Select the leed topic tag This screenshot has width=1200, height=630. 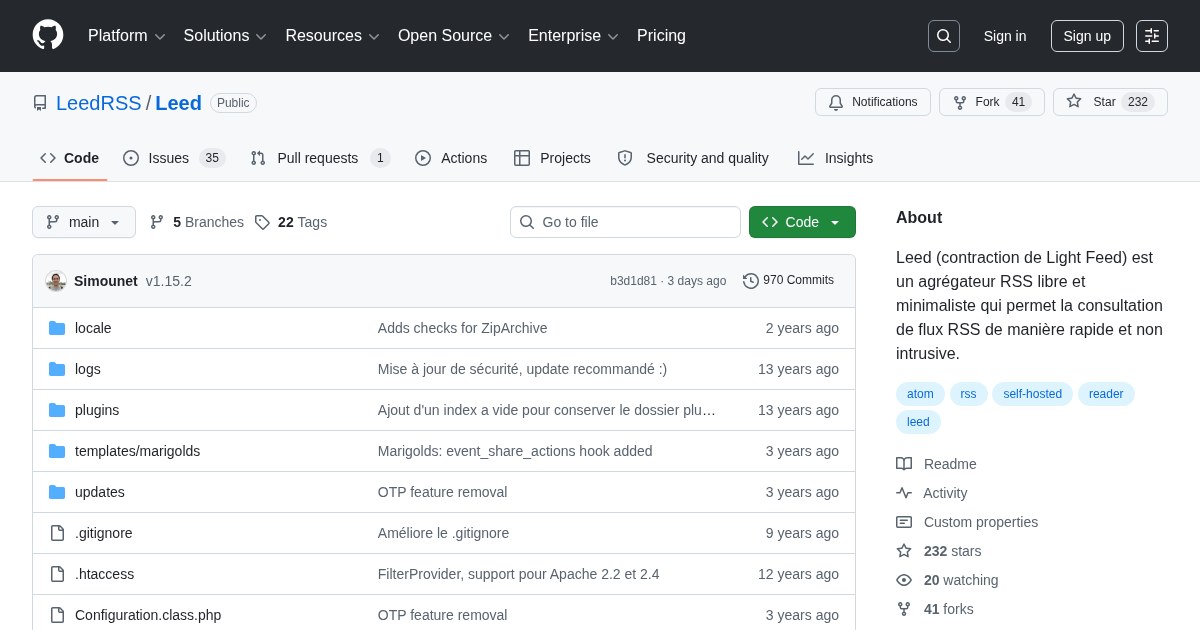coord(918,422)
